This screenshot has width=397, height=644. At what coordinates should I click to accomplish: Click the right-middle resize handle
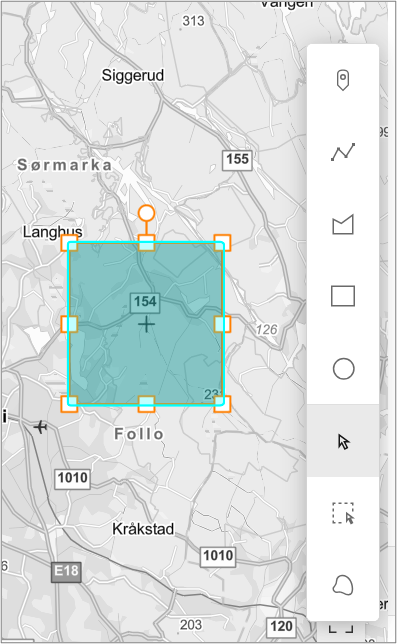pyautogui.click(x=222, y=324)
